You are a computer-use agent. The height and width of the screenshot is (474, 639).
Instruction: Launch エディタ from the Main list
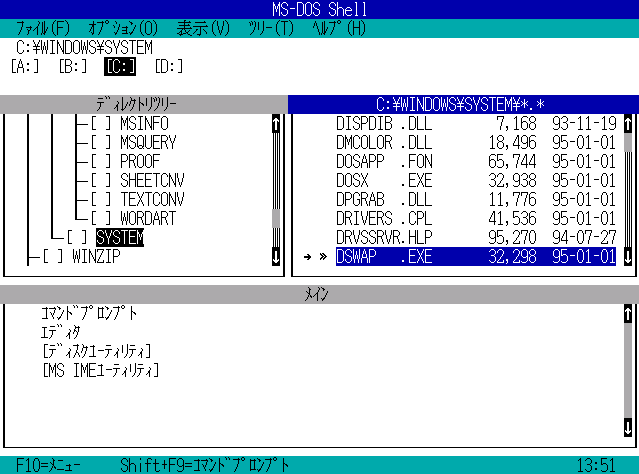coord(61,333)
